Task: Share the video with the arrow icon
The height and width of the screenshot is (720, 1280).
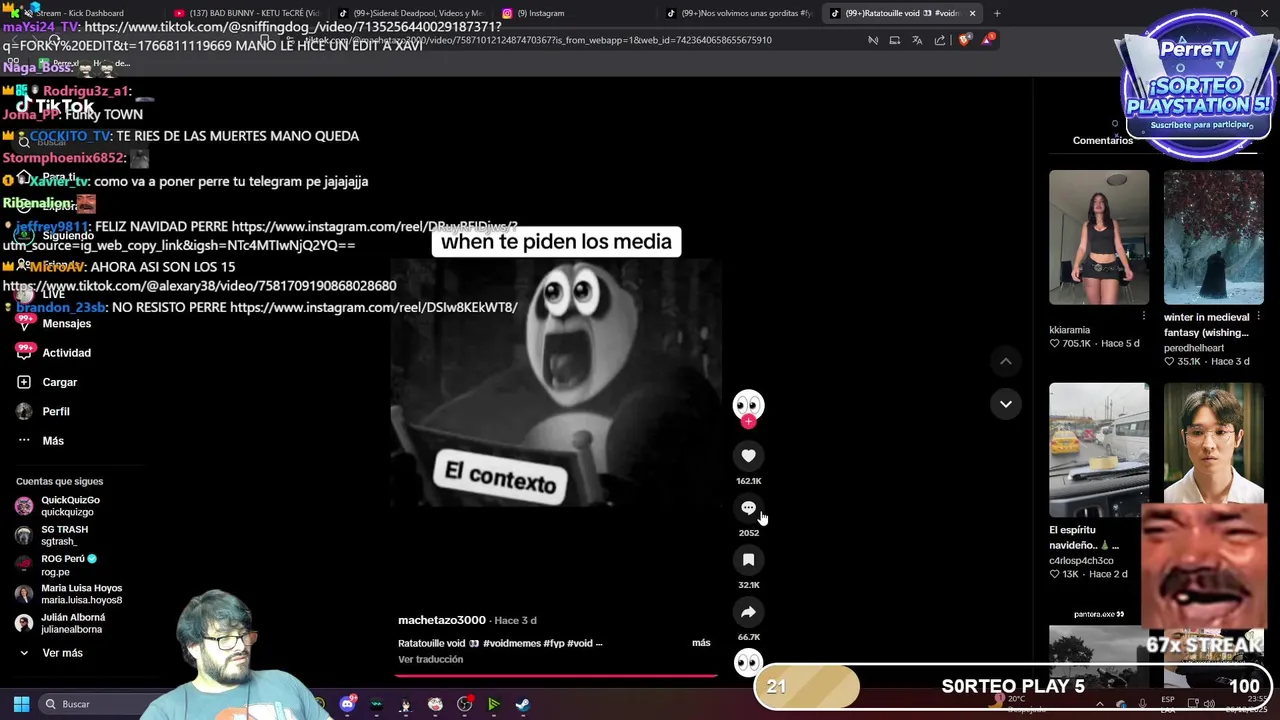Action: pyautogui.click(x=748, y=612)
